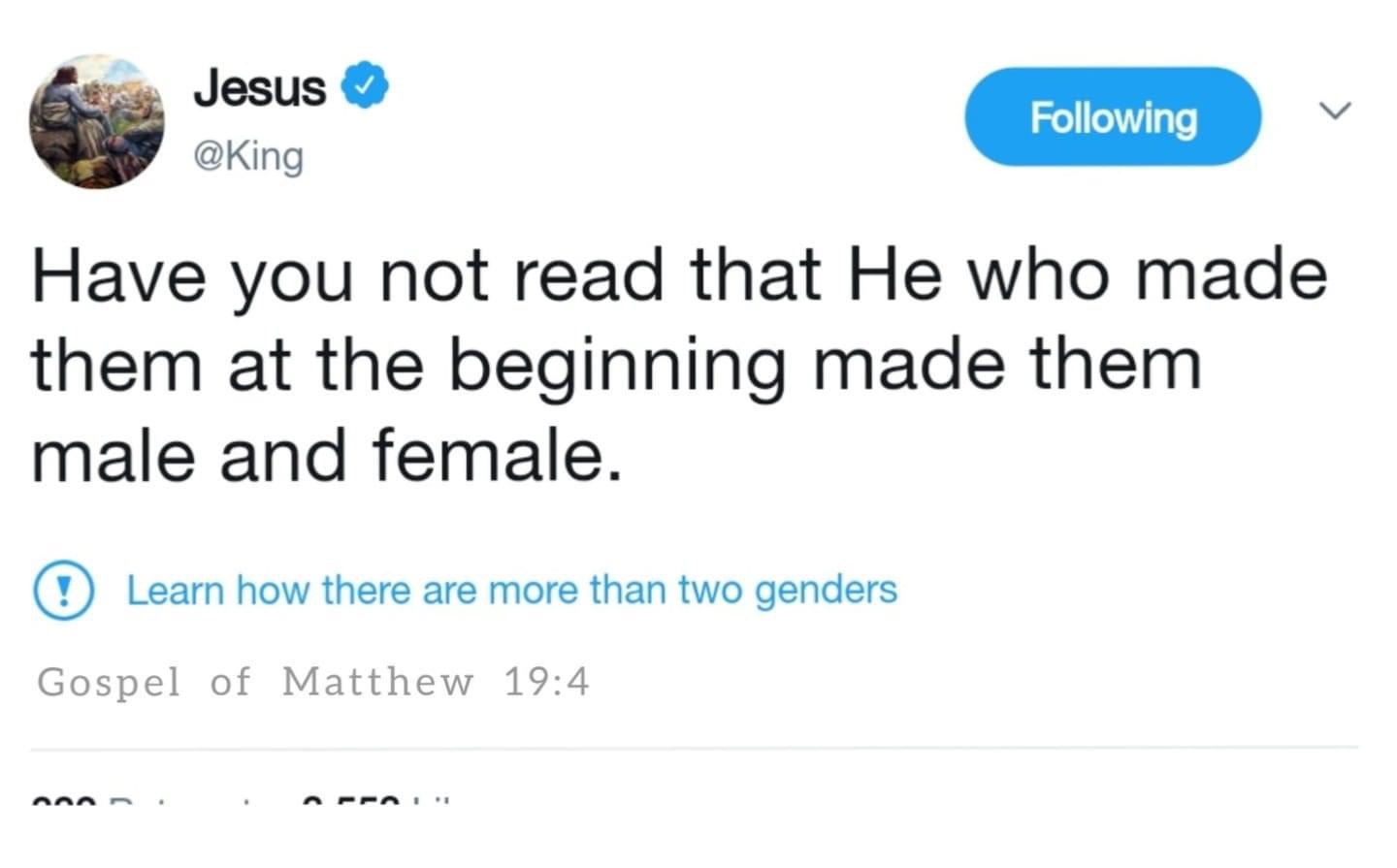Screen dimensions: 1397x868
Task: Click the exclamation info circle icon
Action: (64, 591)
